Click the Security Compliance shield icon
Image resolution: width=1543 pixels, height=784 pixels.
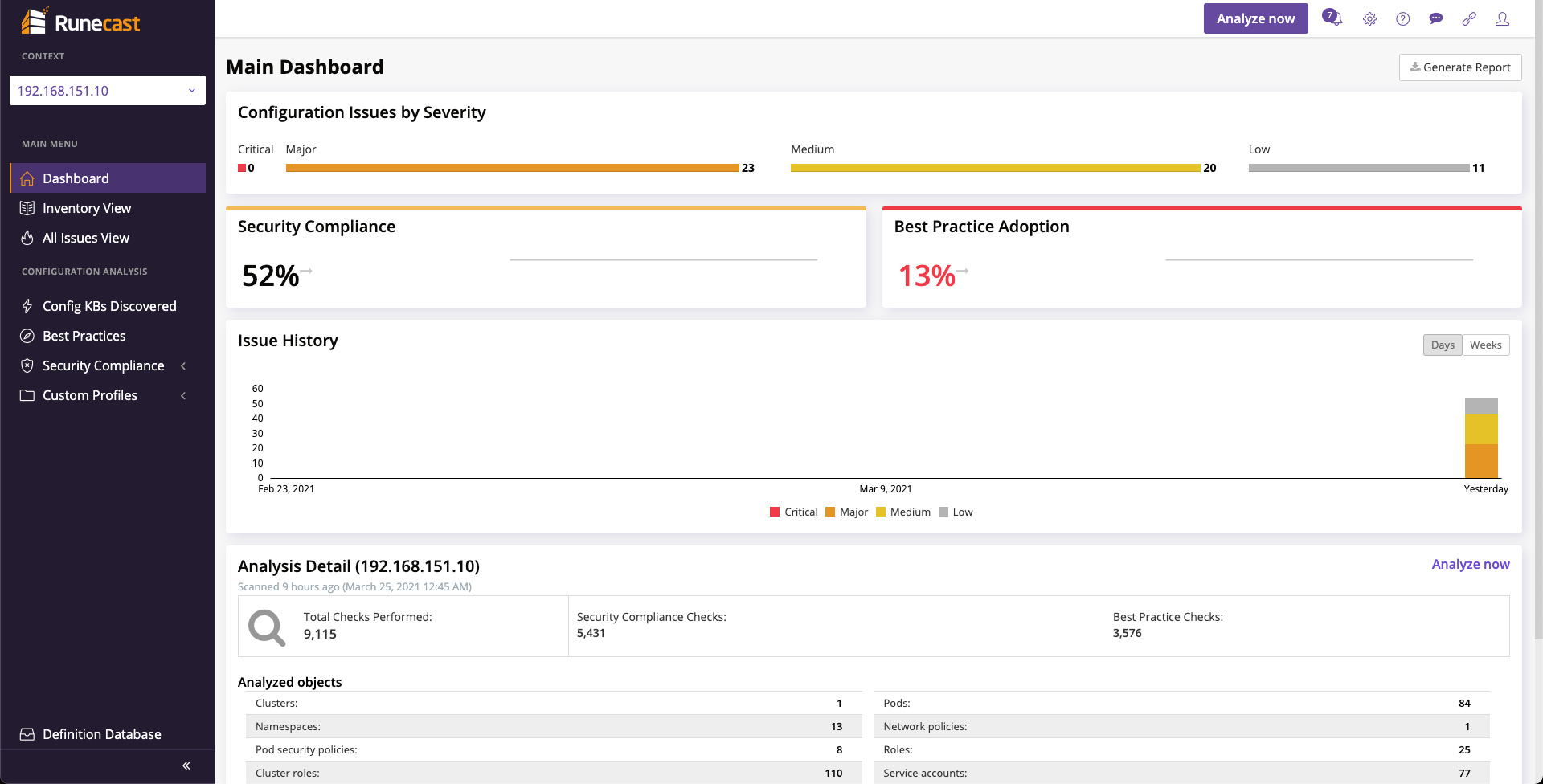click(27, 365)
